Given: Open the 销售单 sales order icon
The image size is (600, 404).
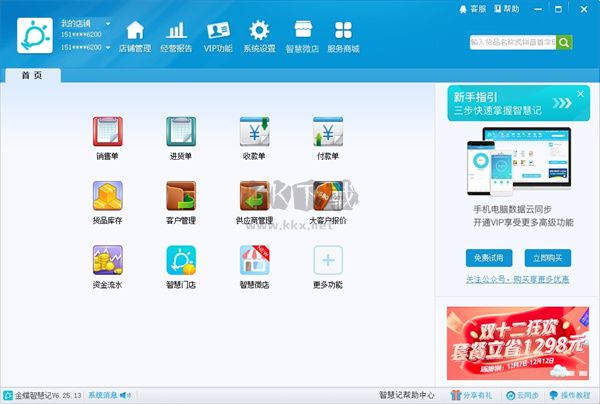Looking at the screenshot, I should click(x=108, y=132).
